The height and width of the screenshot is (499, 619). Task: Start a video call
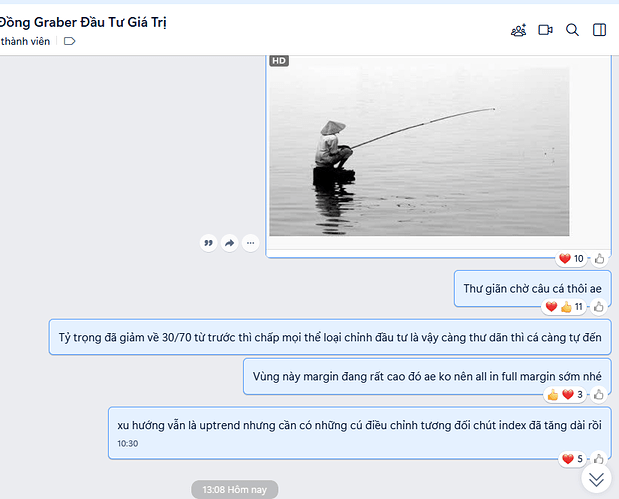545,30
